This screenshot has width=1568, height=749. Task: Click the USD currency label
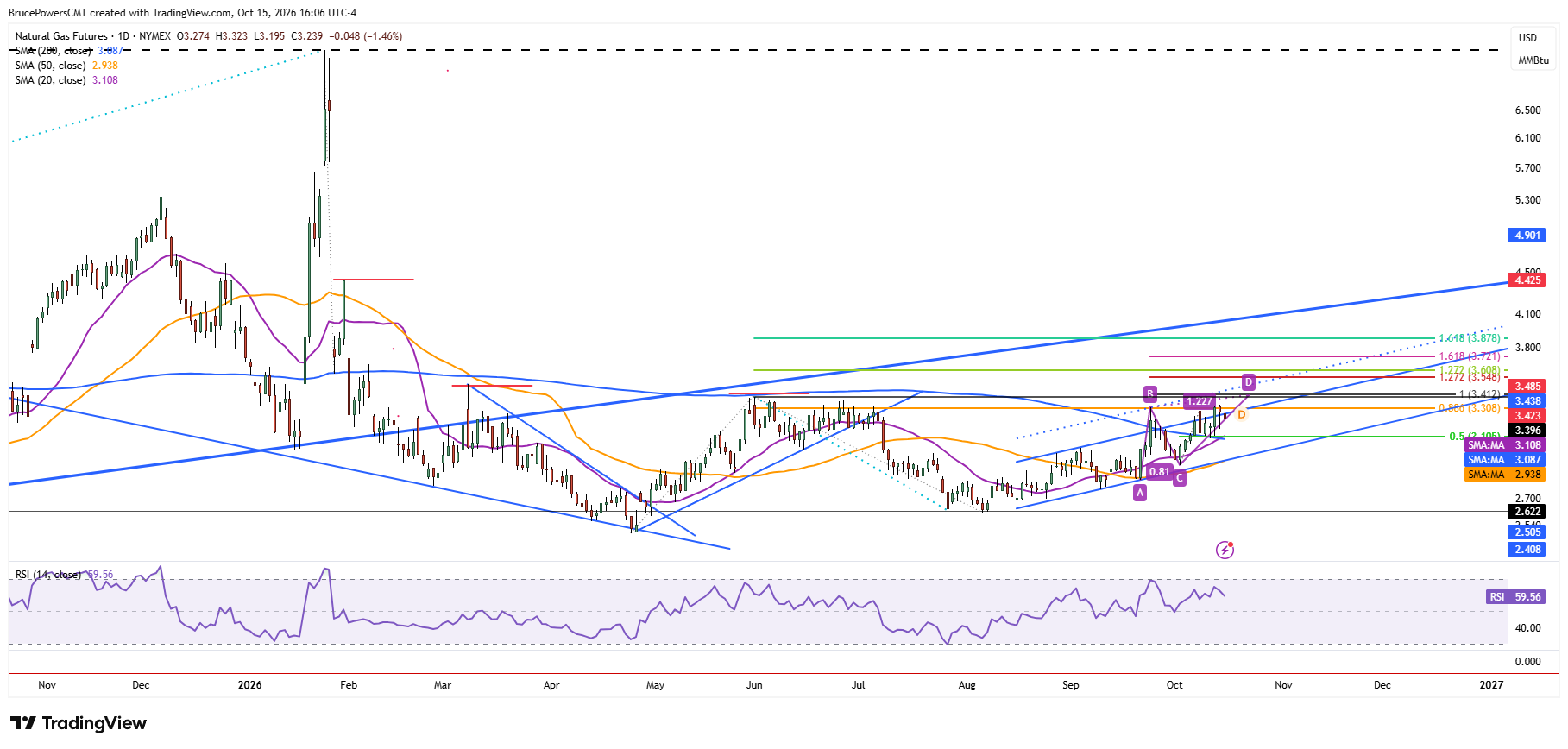tap(1527, 38)
